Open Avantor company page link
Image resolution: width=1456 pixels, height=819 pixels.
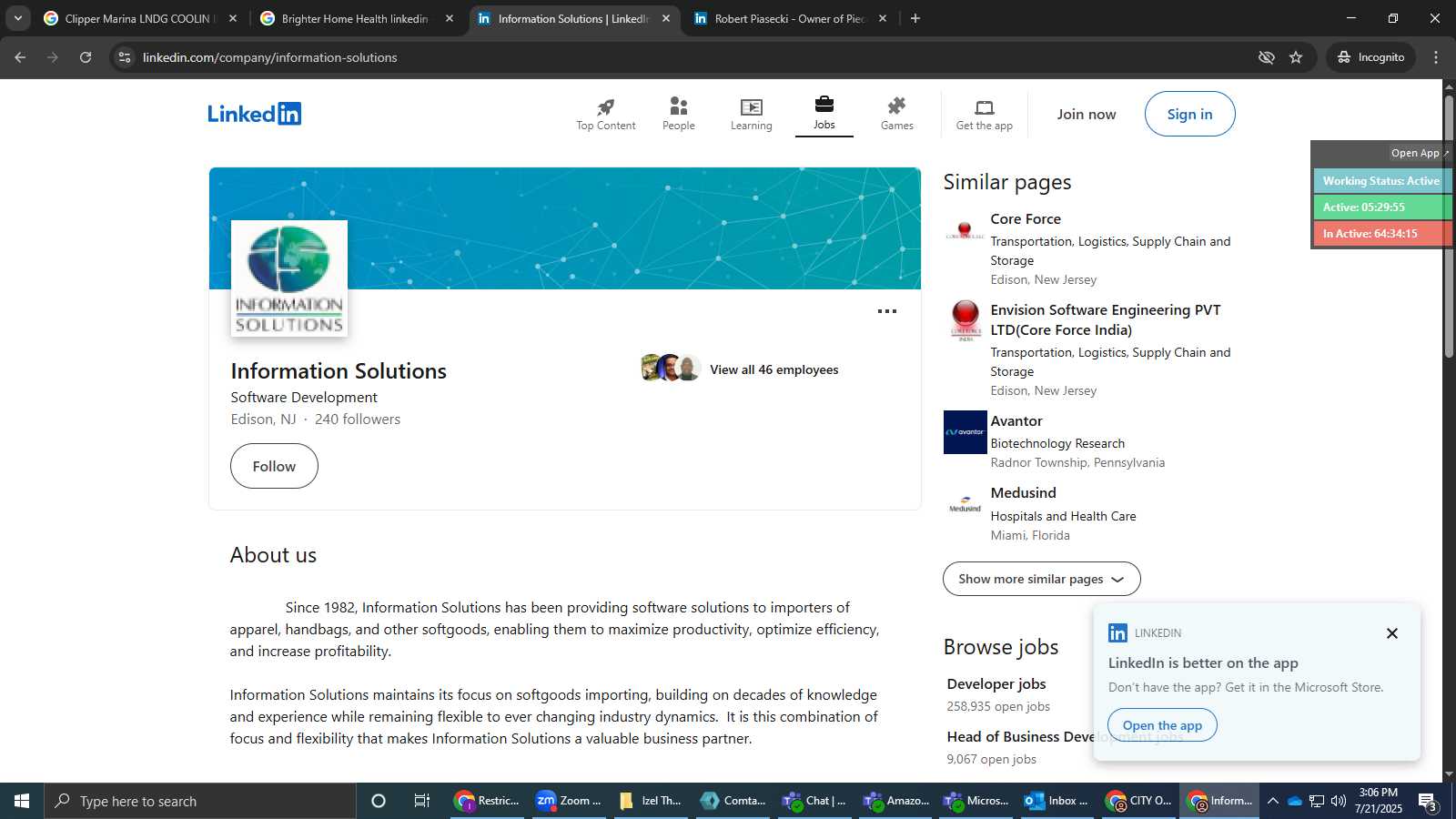(1016, 421)
